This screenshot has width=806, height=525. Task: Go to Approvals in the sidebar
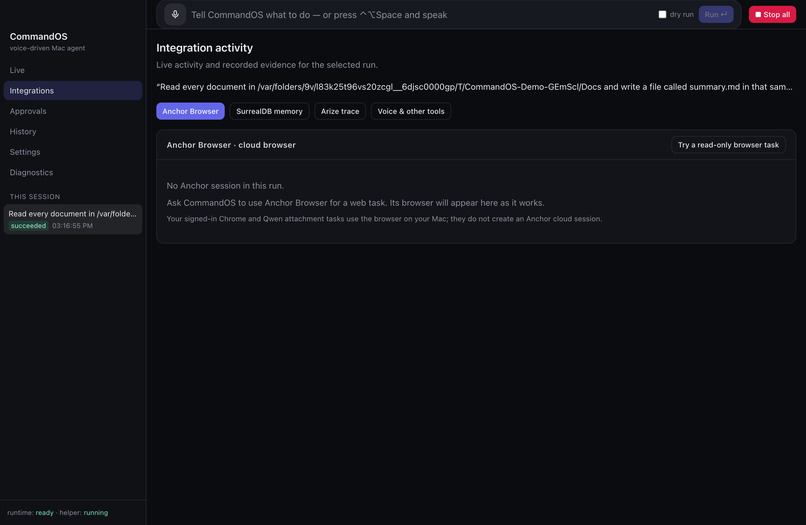[73, 111]
